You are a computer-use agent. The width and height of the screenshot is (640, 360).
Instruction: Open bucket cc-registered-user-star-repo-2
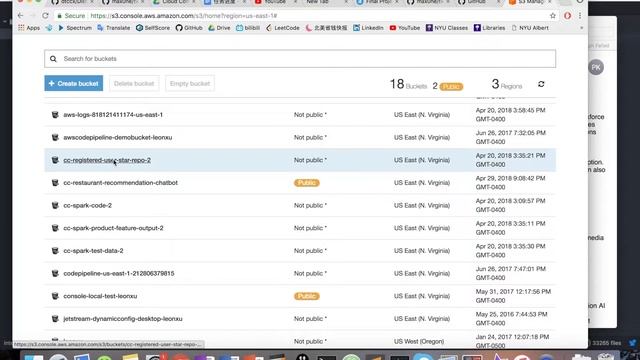[107, 160]
